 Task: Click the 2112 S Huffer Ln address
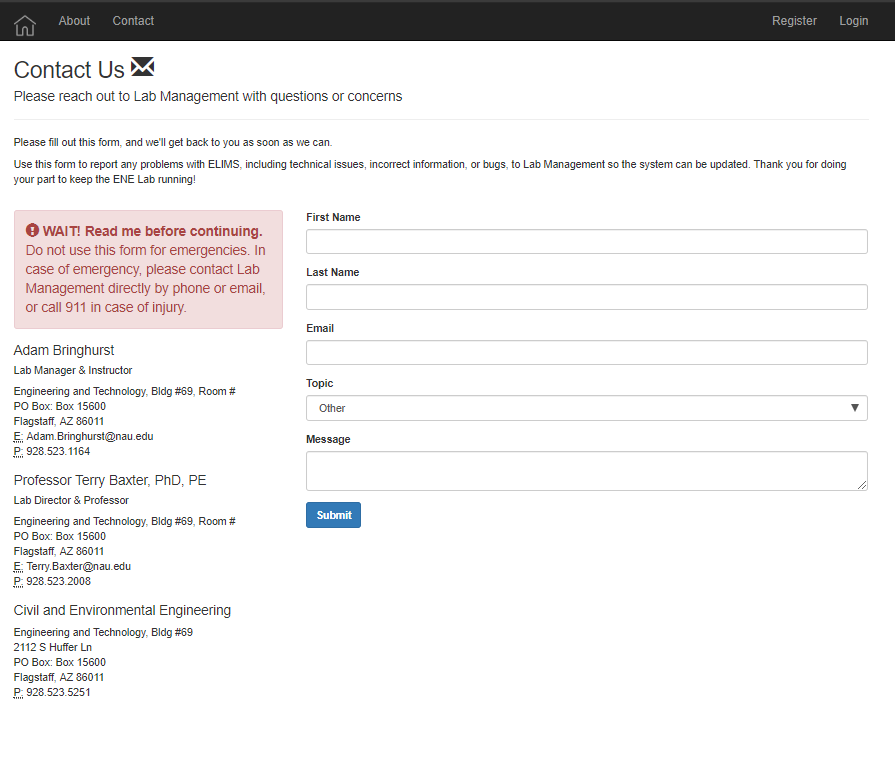[53, 647]
